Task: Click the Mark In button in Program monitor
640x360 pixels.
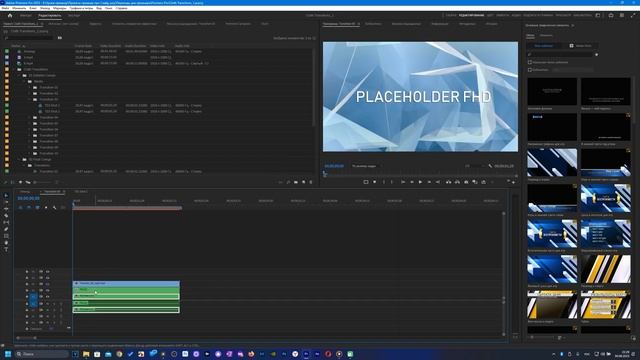Action: [384, 182]
